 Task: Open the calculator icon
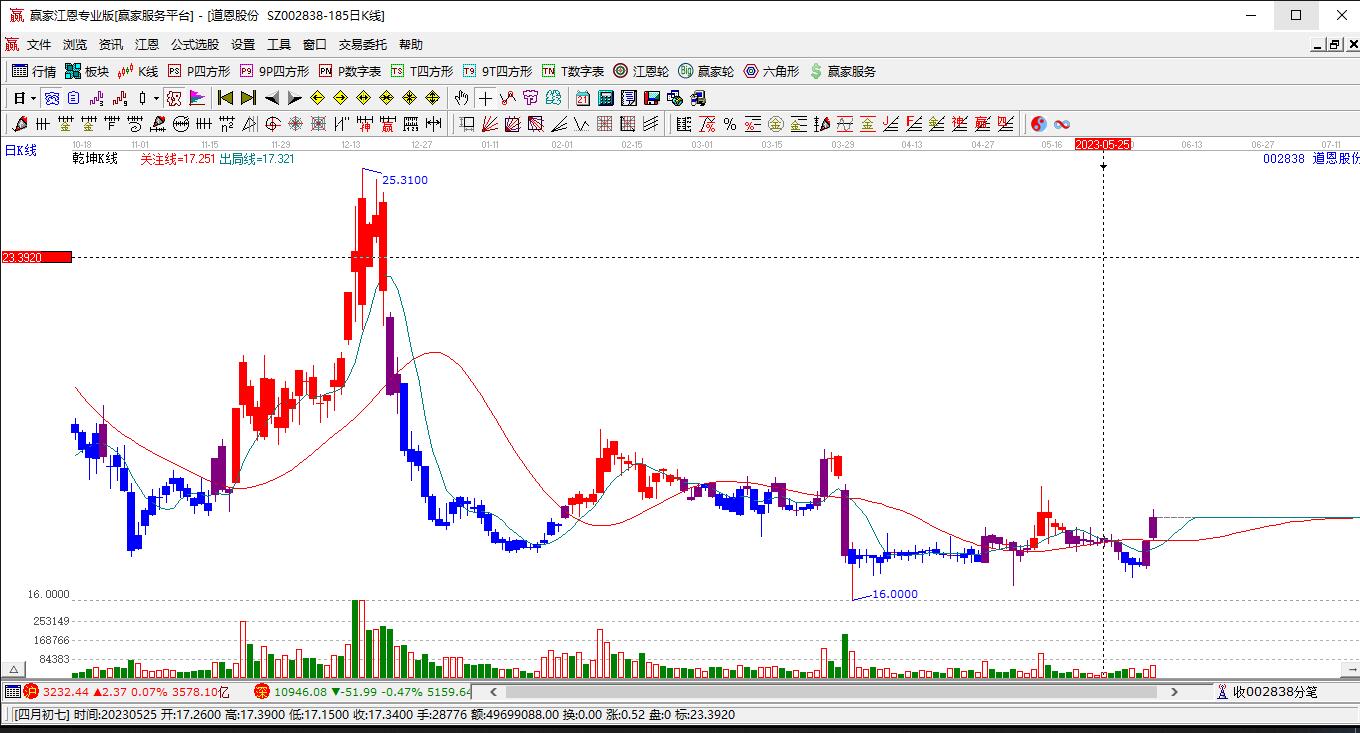(606, 98)
